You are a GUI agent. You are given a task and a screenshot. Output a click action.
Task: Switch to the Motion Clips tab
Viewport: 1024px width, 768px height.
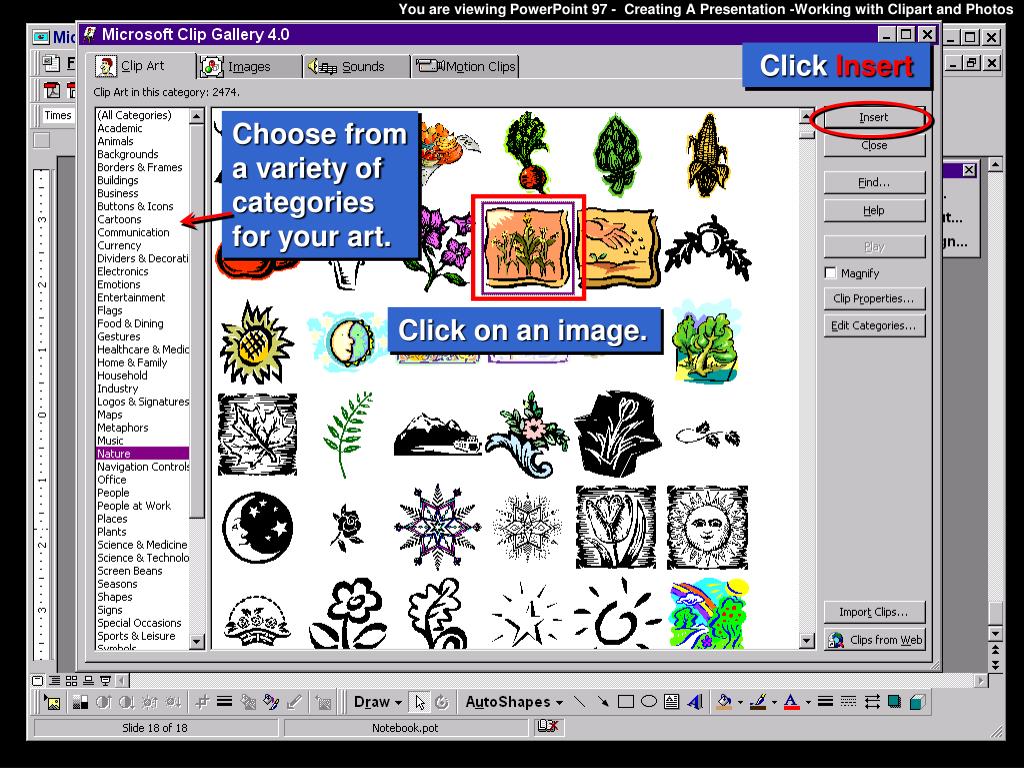click(x=465, y=66)
